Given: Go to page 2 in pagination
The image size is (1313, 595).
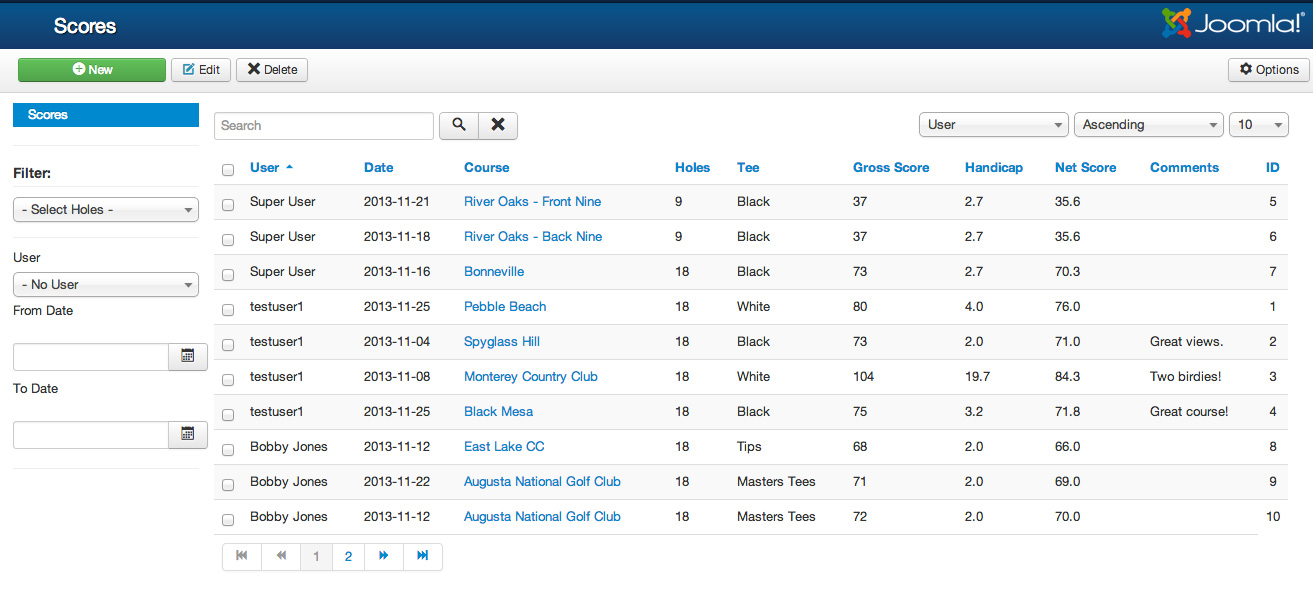Looking at the screenshot, I should (348, 556).
